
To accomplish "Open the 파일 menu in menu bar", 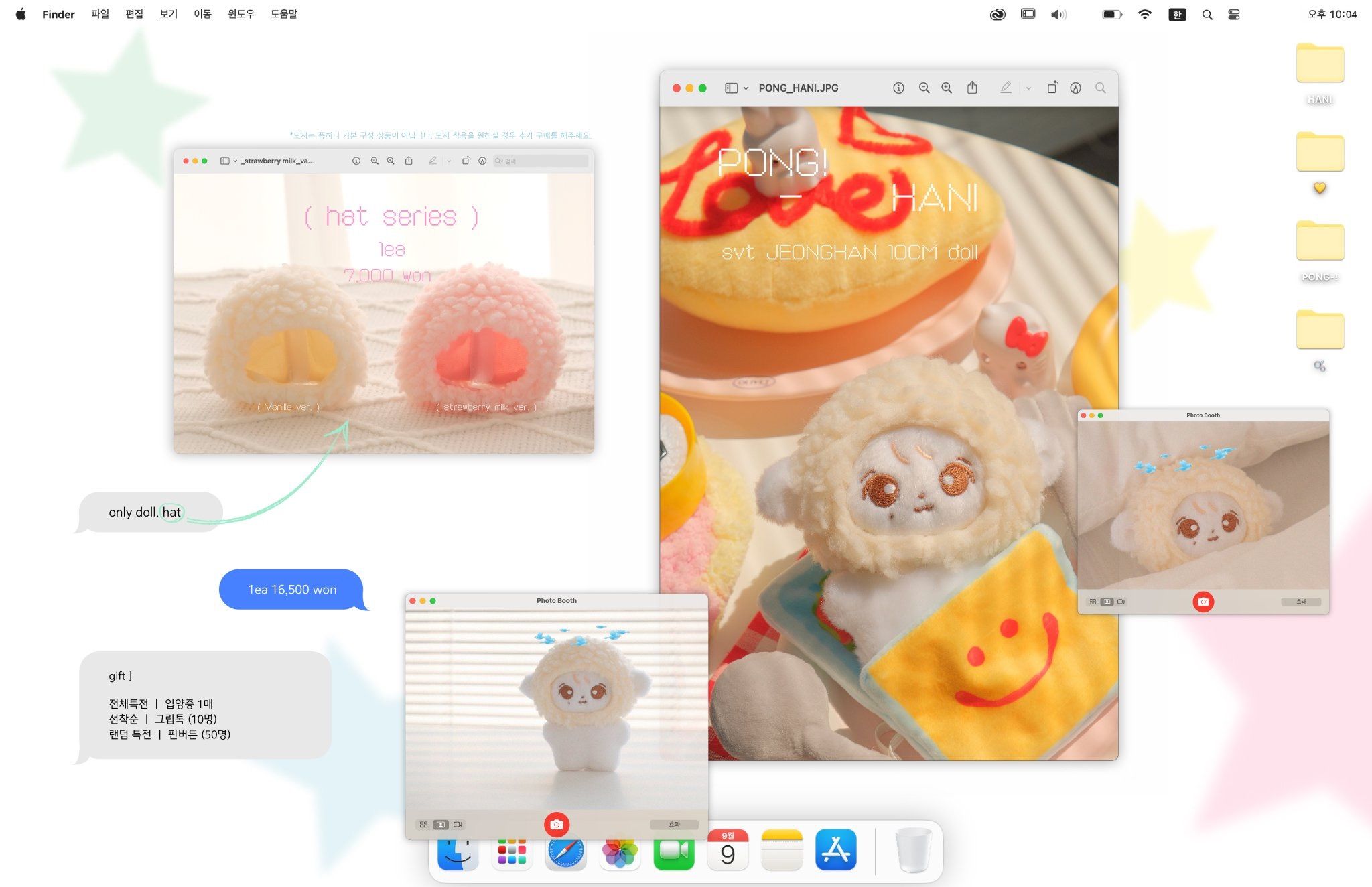I will click(x=100, y=14).
